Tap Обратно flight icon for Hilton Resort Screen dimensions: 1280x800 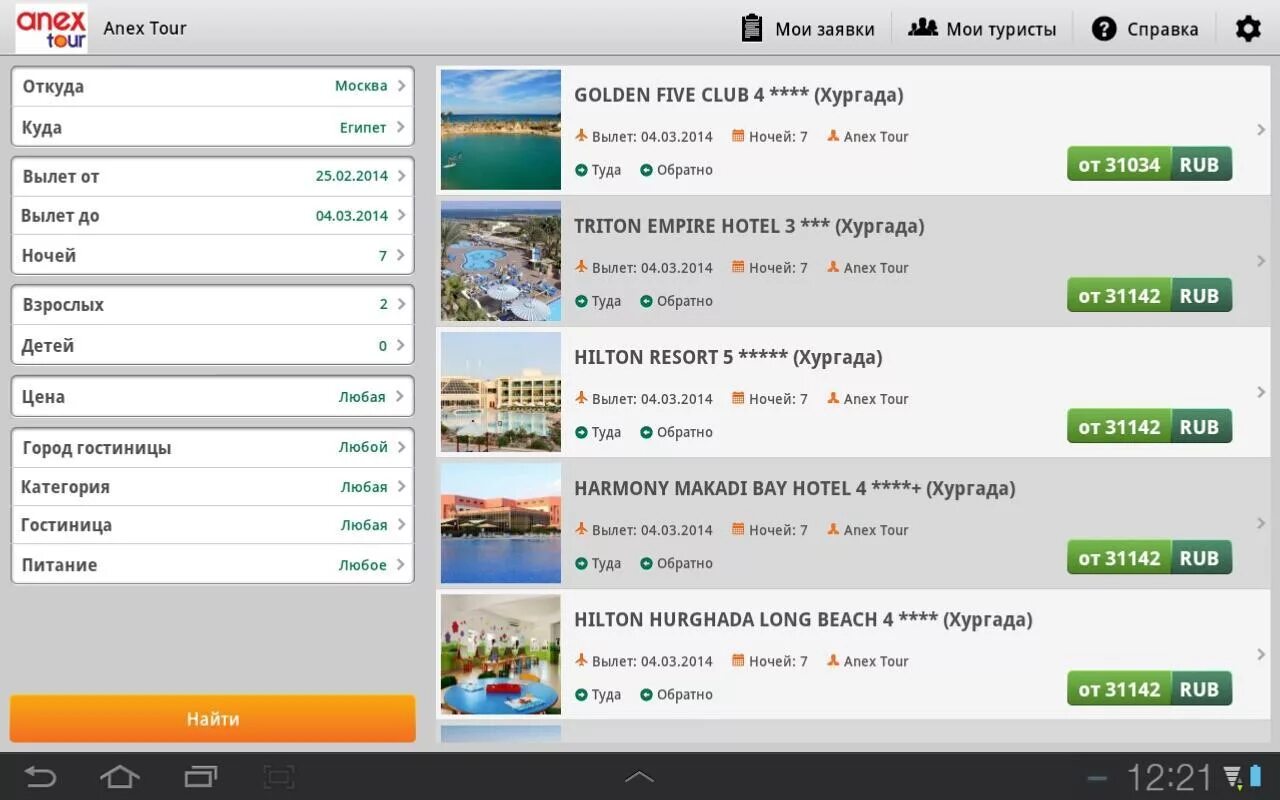pyautogui.click(x=646, y=432)
